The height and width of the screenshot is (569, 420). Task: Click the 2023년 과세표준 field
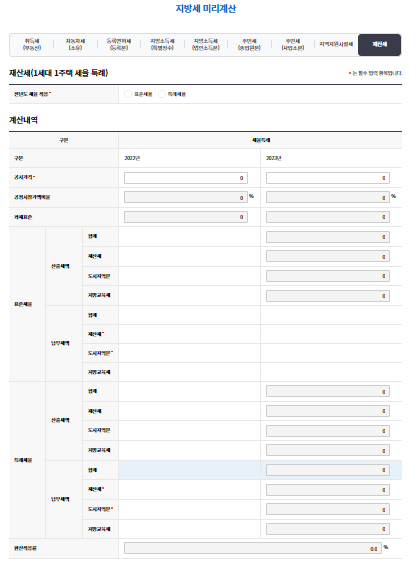pyautogui.click(x=328, y=217)
